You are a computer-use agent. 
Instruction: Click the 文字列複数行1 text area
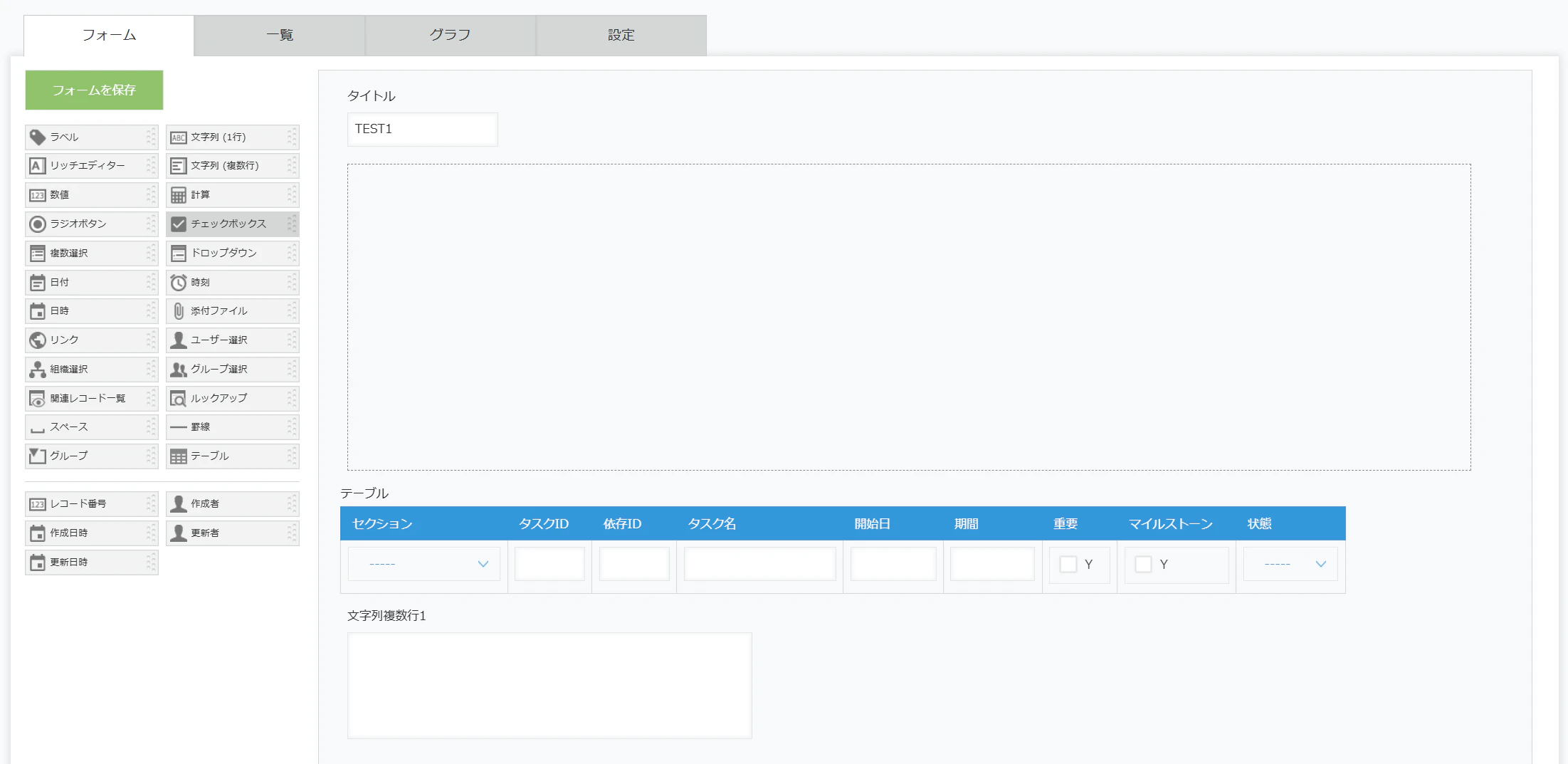click(x=549, y=686)
